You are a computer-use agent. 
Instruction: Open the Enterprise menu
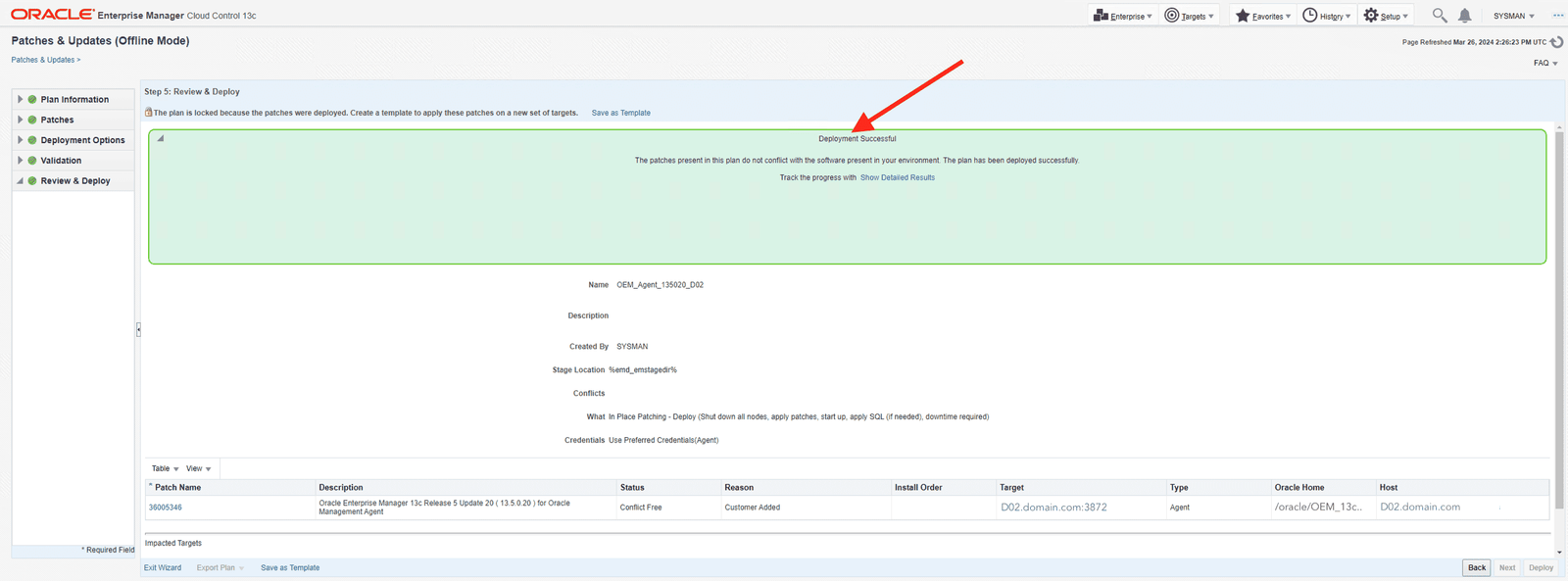coord(1123,16)
